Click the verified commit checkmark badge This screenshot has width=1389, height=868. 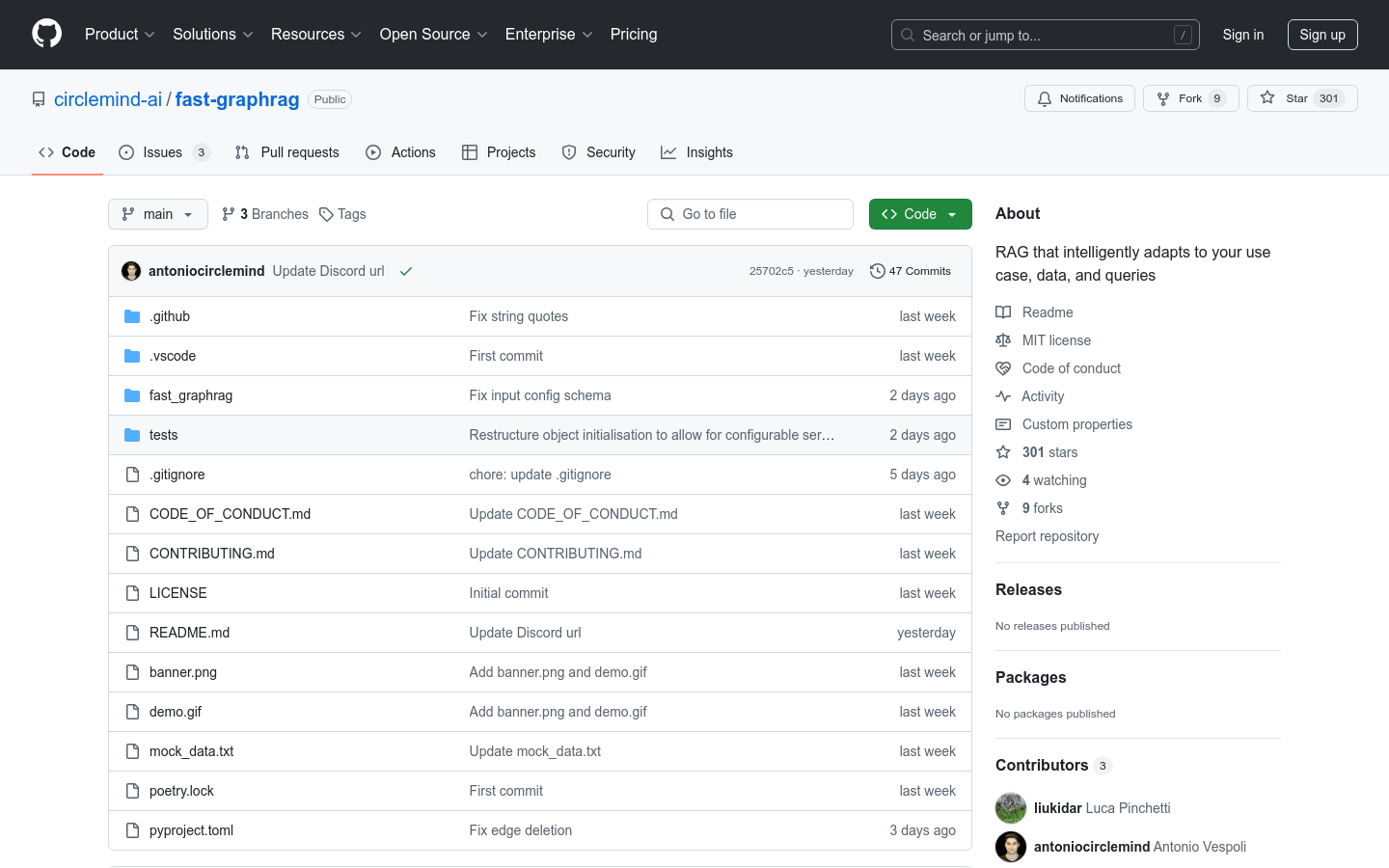tap(405, 271)
